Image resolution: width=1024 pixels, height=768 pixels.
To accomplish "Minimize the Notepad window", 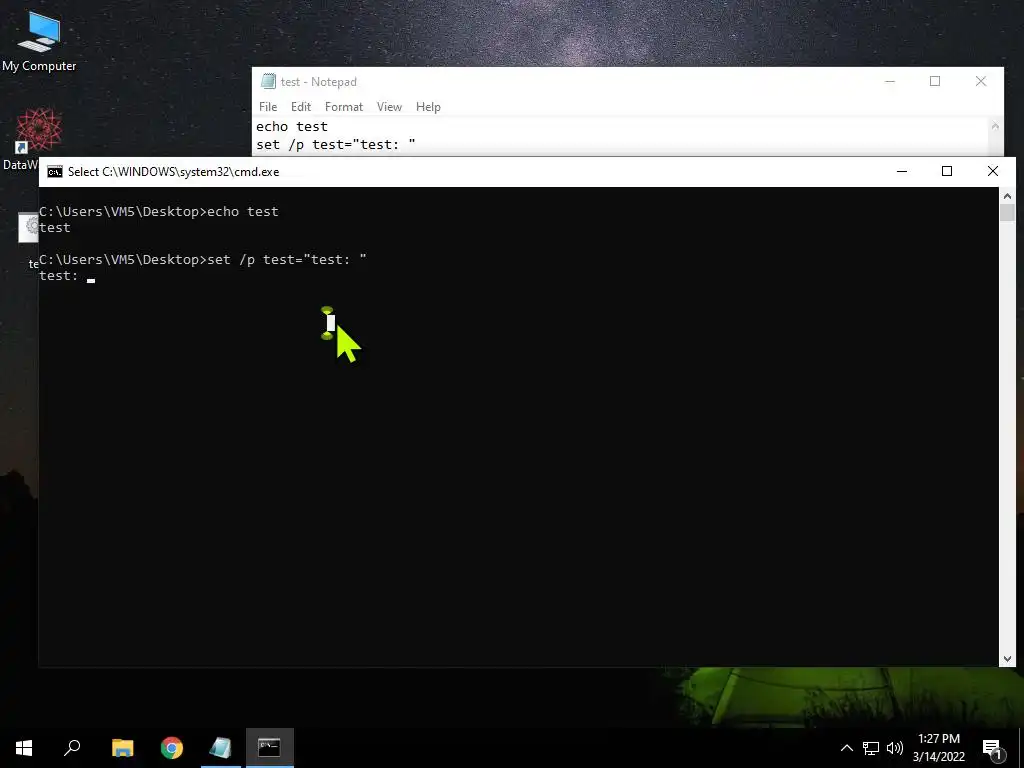I will tap(889, 82).
